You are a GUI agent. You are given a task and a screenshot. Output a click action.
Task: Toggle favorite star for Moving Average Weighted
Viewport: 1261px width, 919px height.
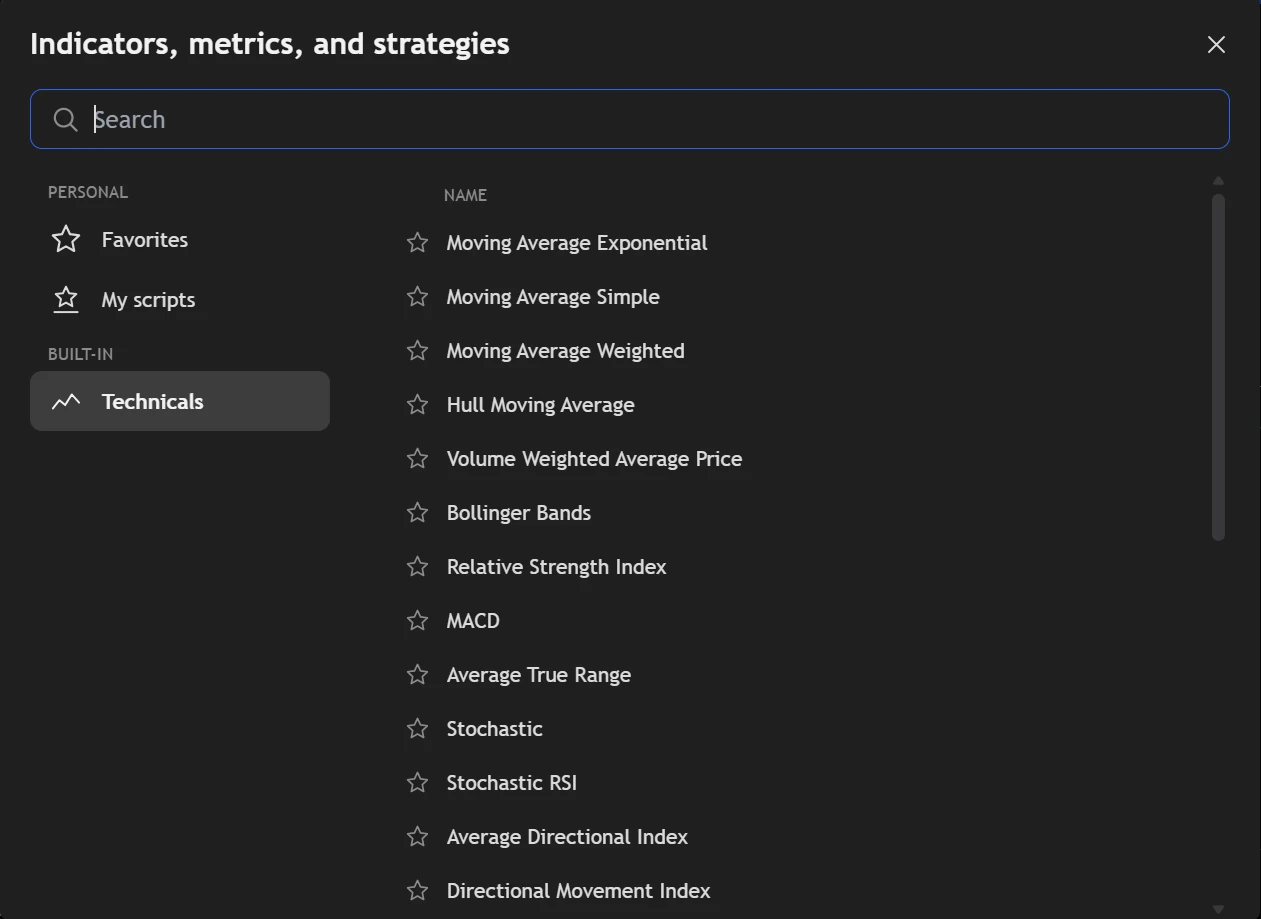(418, 351)
